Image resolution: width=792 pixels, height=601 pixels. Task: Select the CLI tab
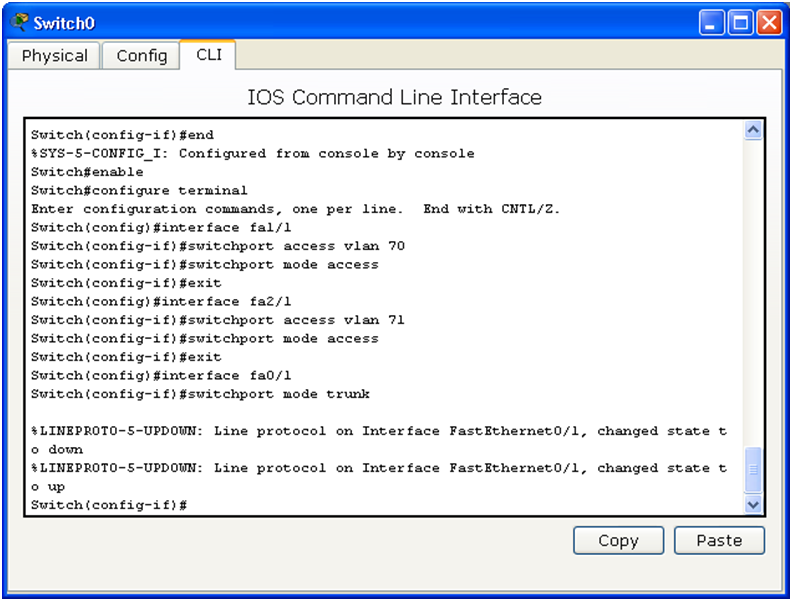tap(209, 55)
